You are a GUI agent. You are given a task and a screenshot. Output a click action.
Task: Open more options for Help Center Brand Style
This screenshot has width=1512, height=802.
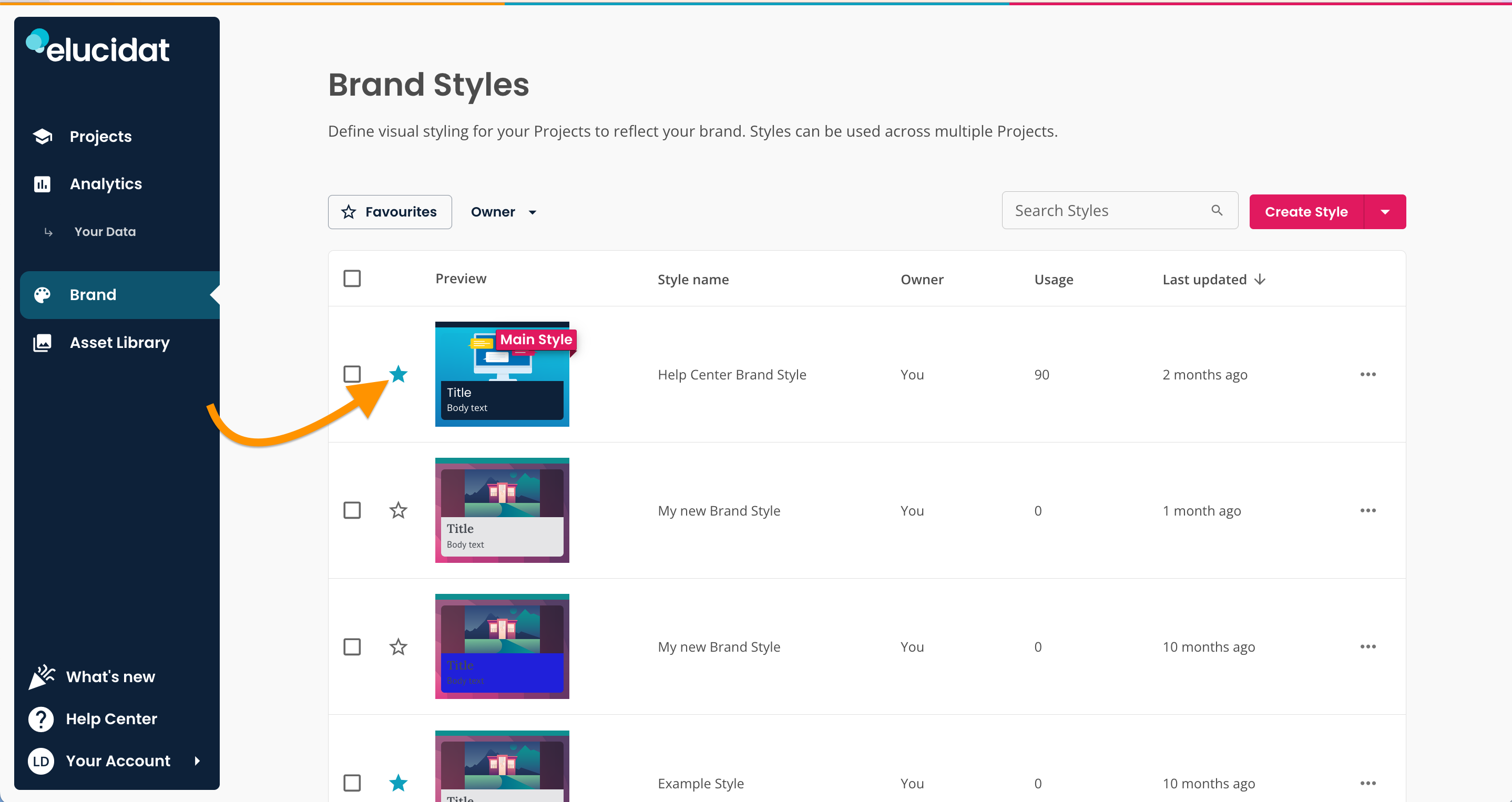click(1367, 374)
